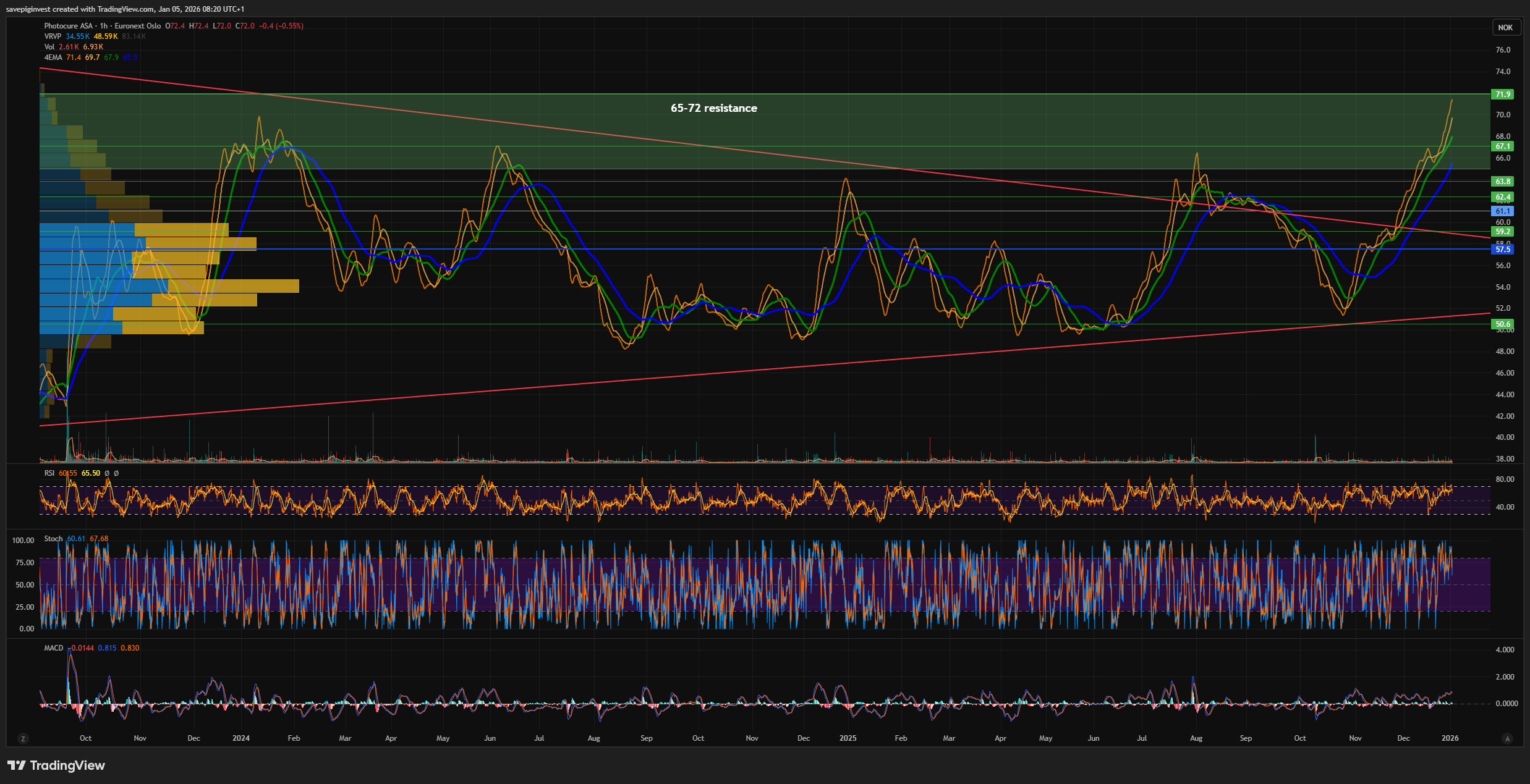Click the RSI indicator legend label
This screenshot has width=1530, height=784.
[49, 473]
